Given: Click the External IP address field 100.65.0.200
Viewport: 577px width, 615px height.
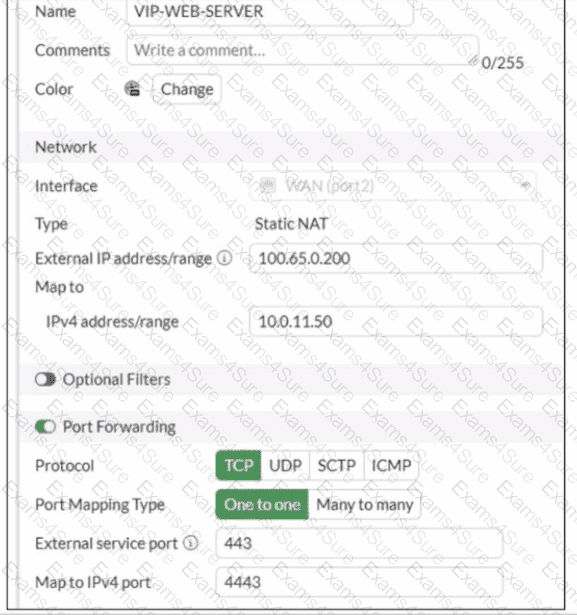Looking at the screenshot, I should pyautogui.click(x=396, y=258).
